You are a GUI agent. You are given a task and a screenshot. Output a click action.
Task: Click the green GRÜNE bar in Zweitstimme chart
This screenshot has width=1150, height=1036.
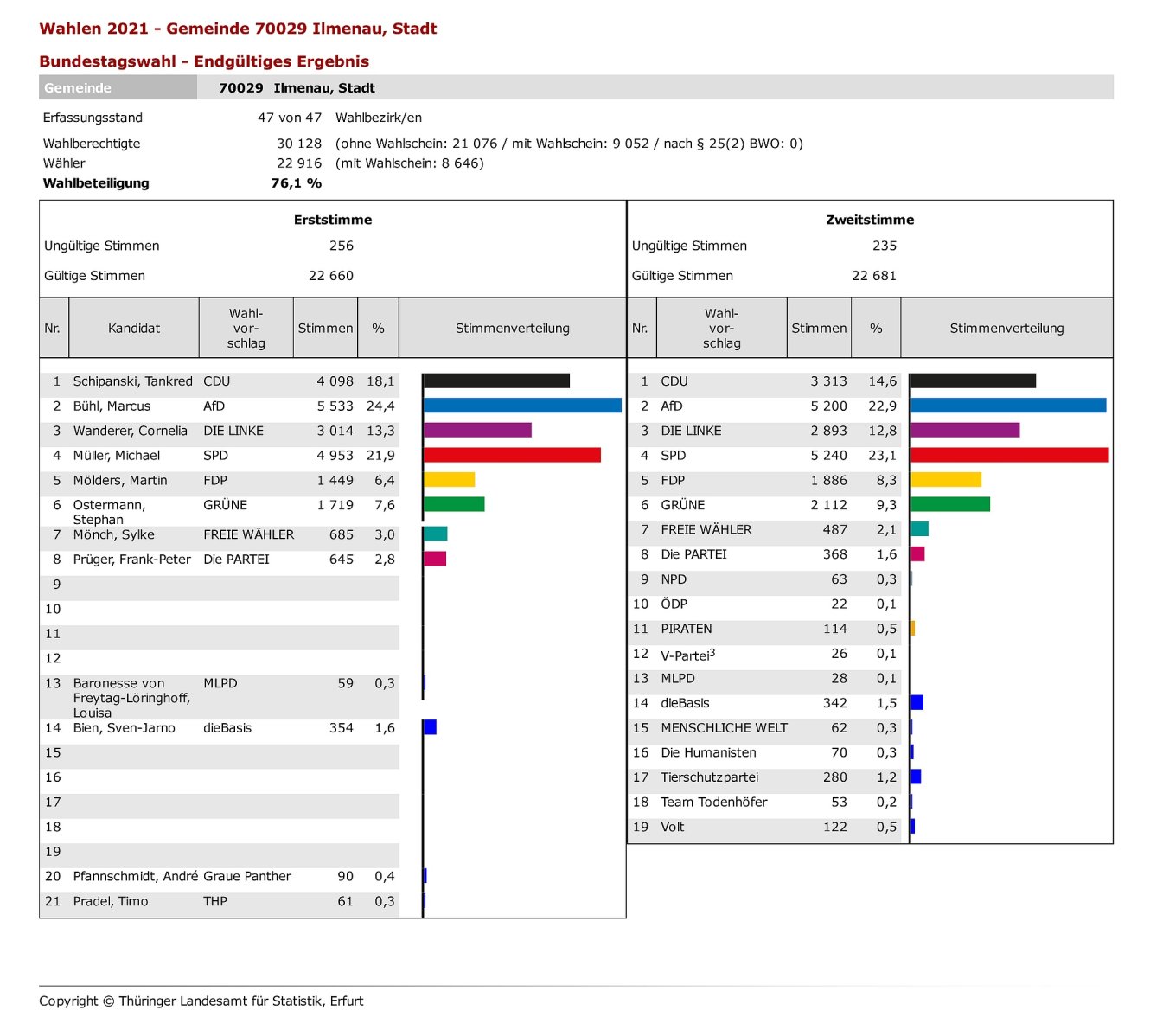tap(950, 504)
